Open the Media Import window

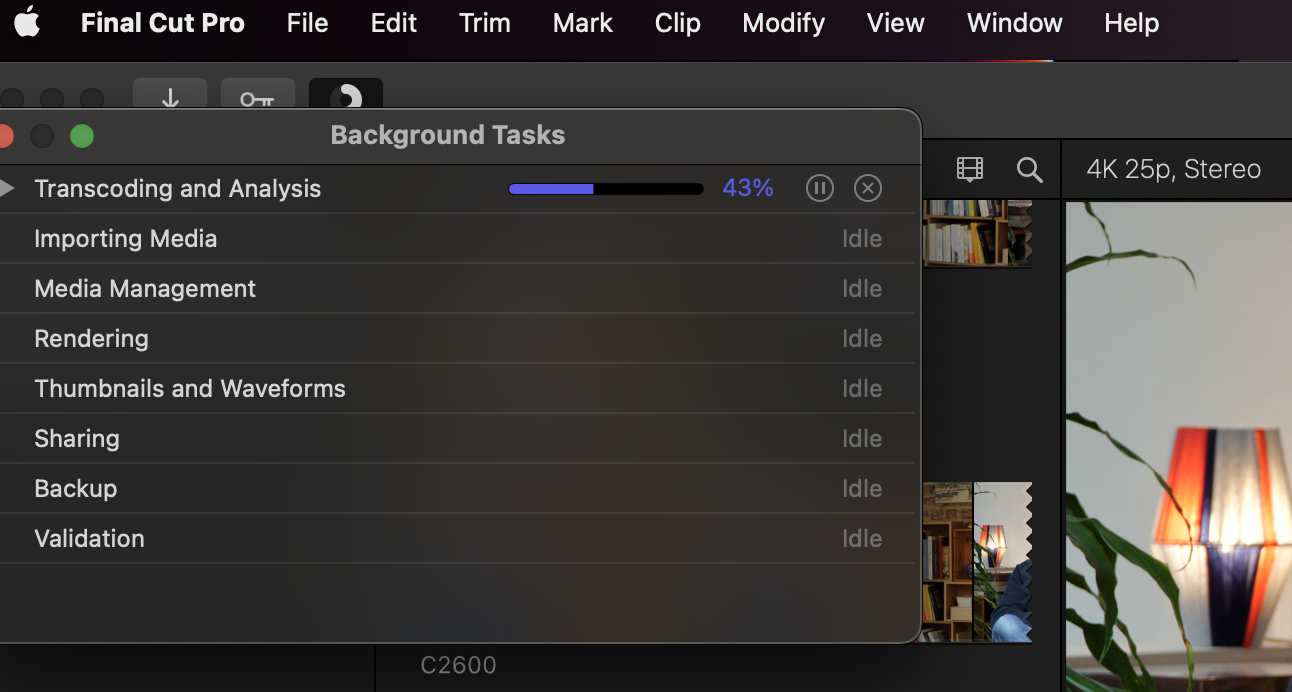[x=169, y=97]
